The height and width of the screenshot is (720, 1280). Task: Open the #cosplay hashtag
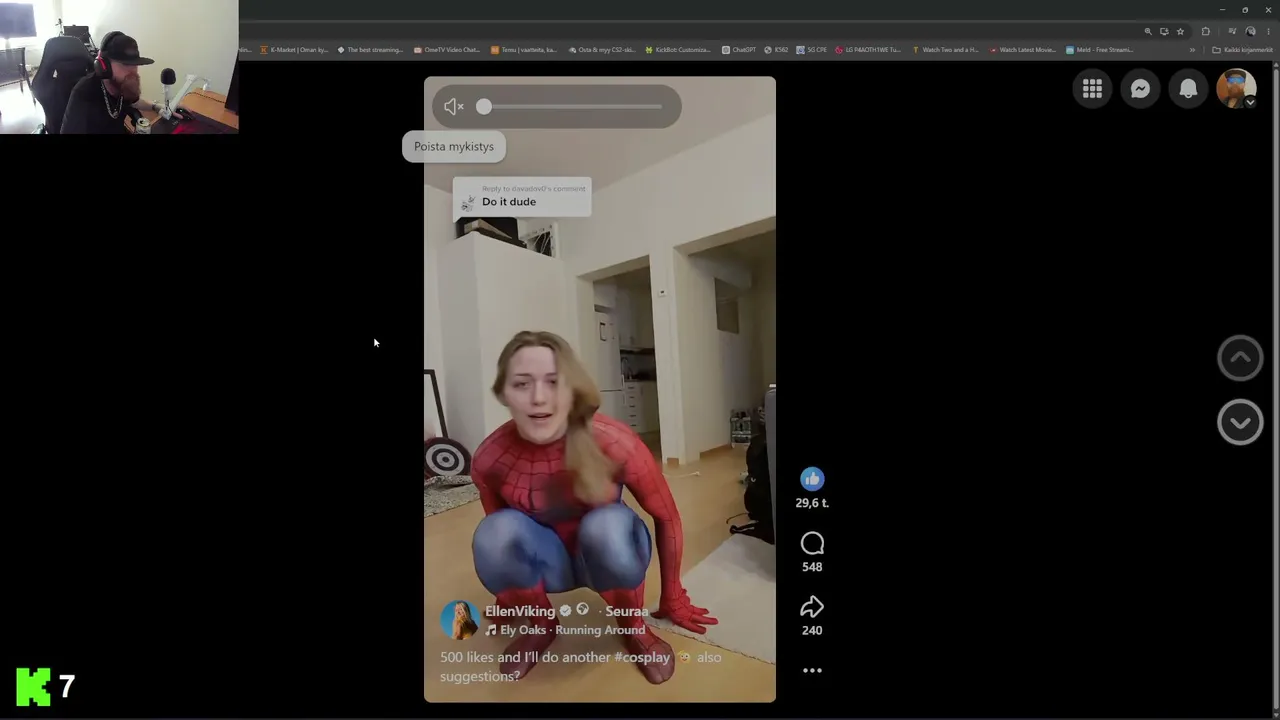(x=642, y=657)
